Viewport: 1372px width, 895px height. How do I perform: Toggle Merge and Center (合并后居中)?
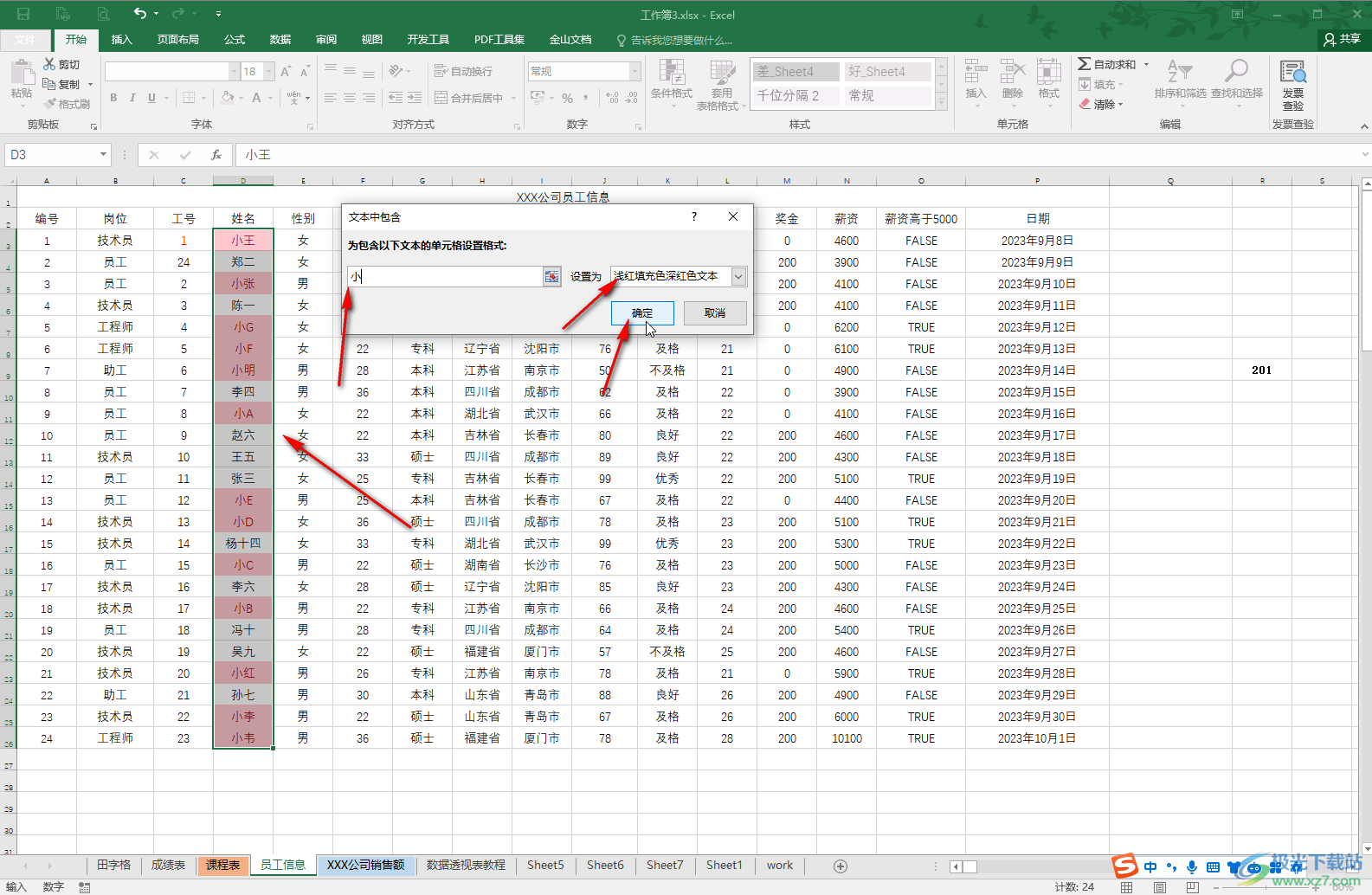(469, 98)
